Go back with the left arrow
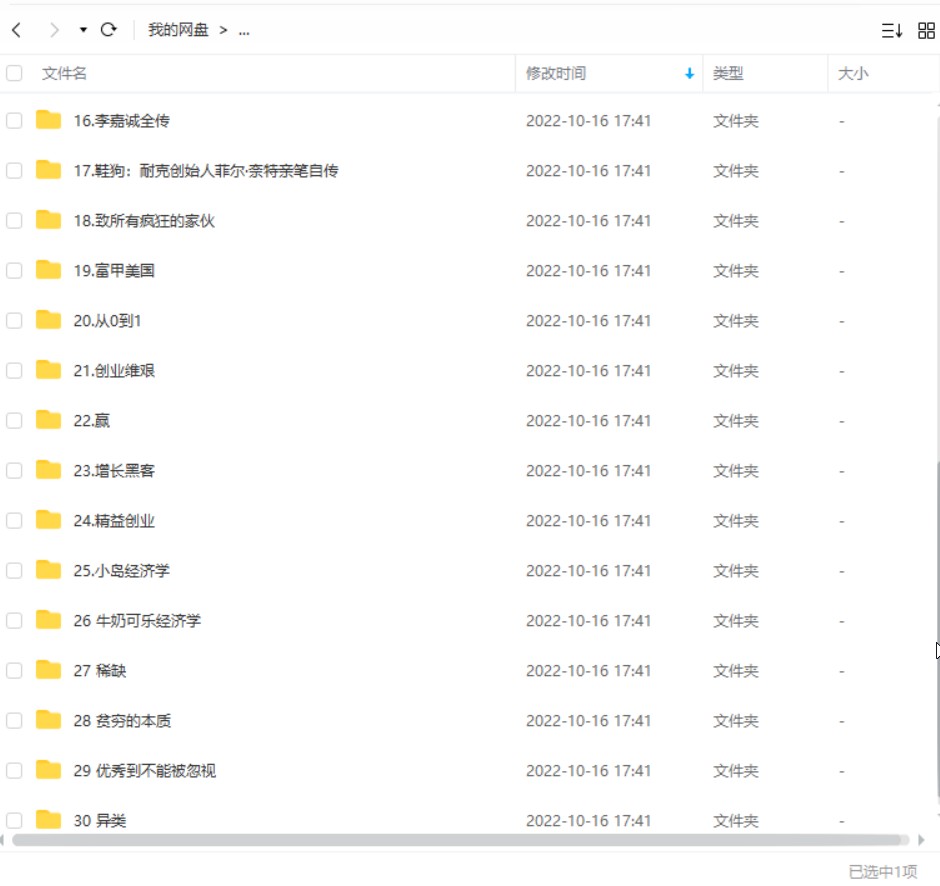This screenshot has height=886, width=940. coord(17,30)
